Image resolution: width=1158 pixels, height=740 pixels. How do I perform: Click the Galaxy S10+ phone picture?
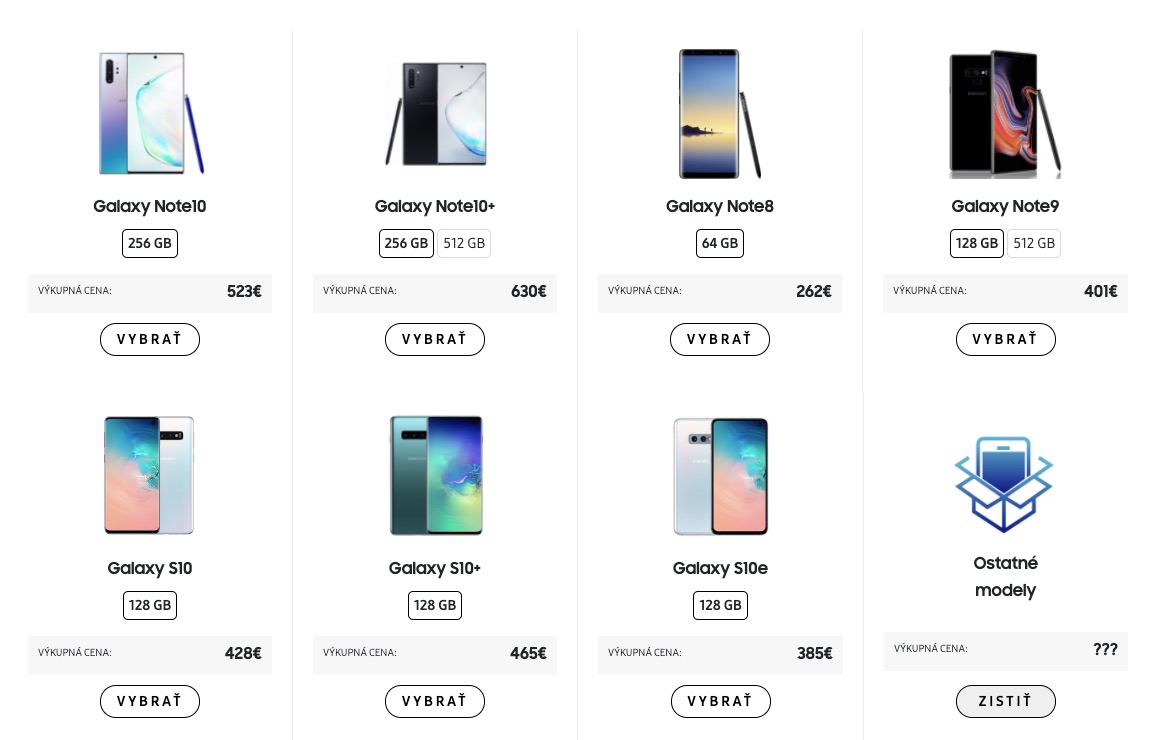[x=436, y=475]
